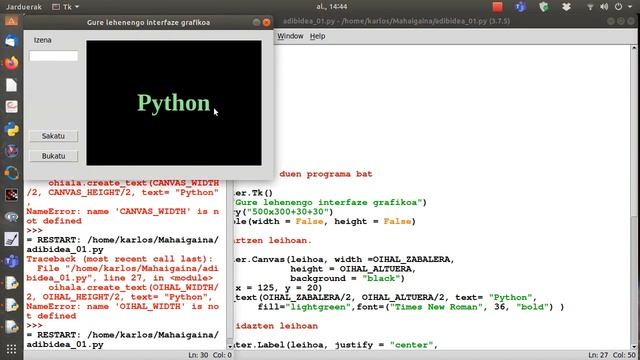Click the Sakatu button
Viewport: 640px width, 360px height.
click(53, 136)
